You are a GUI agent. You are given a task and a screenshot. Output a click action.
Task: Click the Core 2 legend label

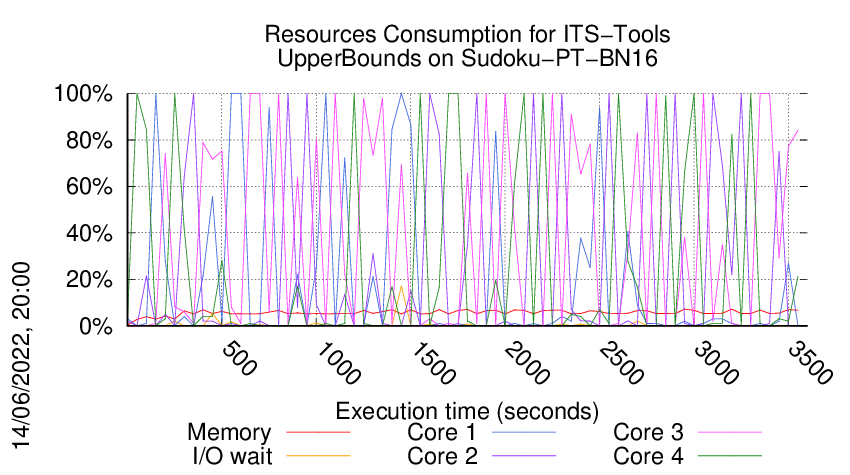click(x=442, y=456)
